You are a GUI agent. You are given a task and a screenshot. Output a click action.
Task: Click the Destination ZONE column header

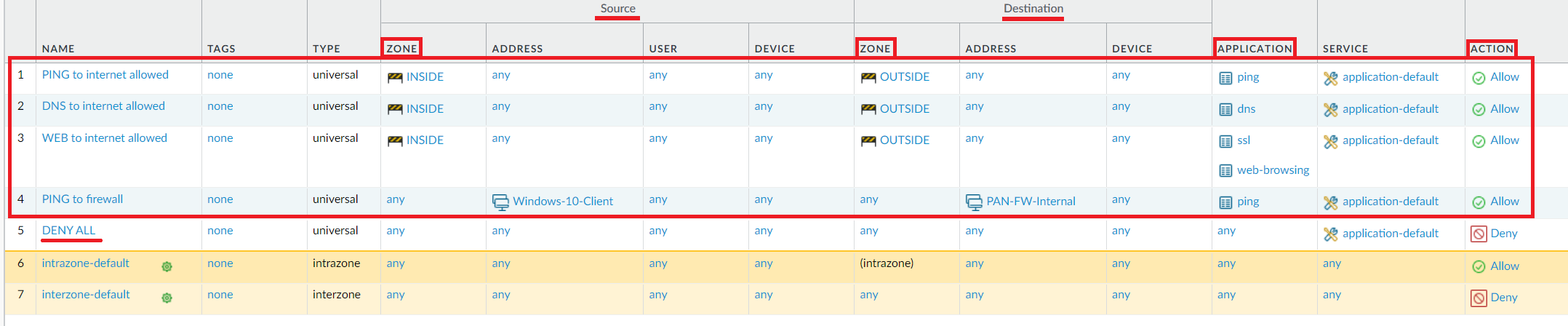[x=875, y=49]
